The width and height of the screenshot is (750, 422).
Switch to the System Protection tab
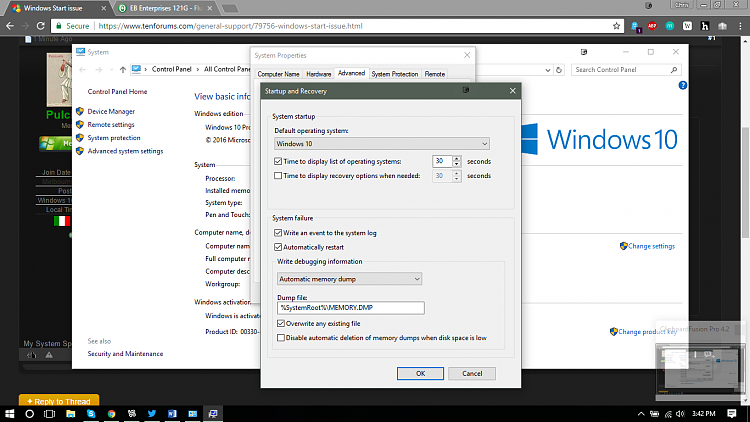click(x=394, y=74)
